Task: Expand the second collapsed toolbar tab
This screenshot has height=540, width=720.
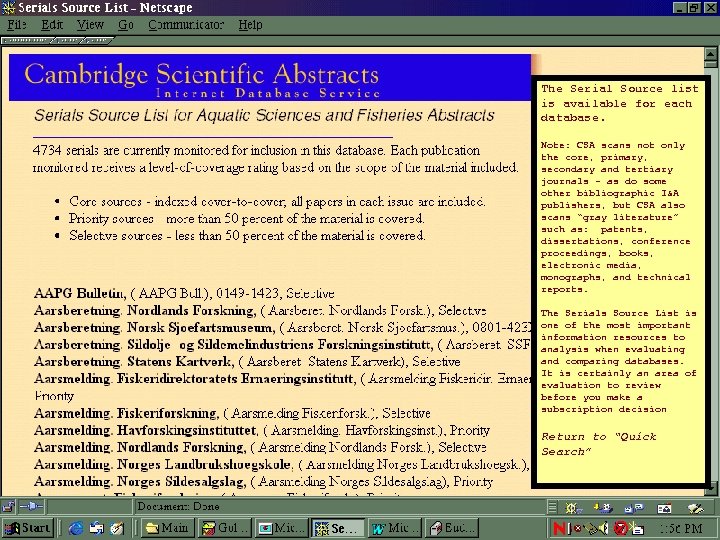Action: tap(68, 40)
